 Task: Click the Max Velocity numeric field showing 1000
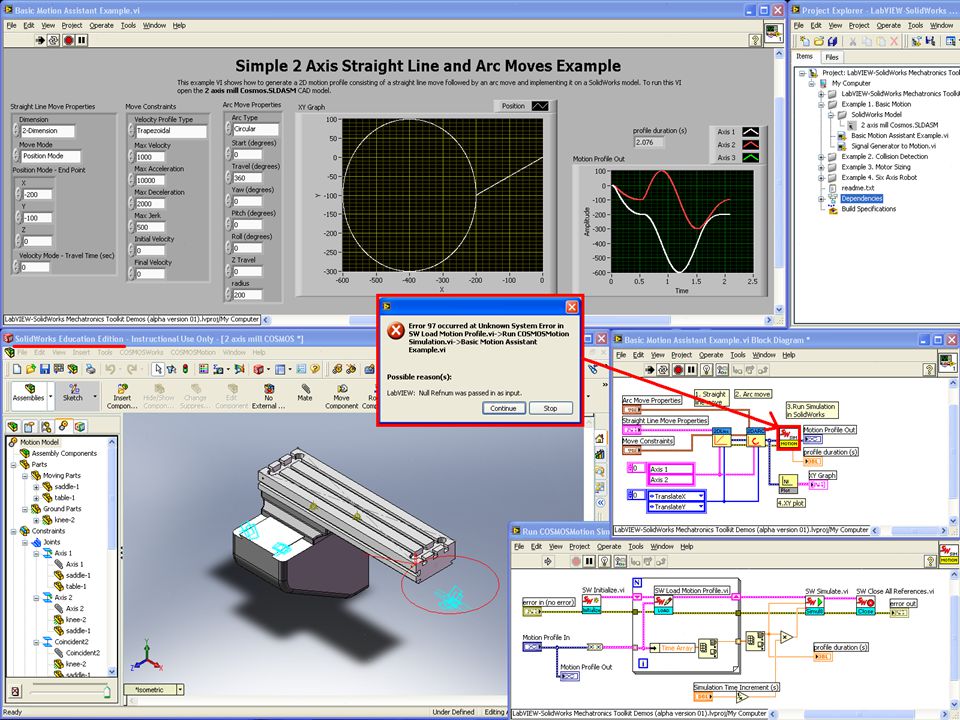pyautogui.click(x=150, y=157)
